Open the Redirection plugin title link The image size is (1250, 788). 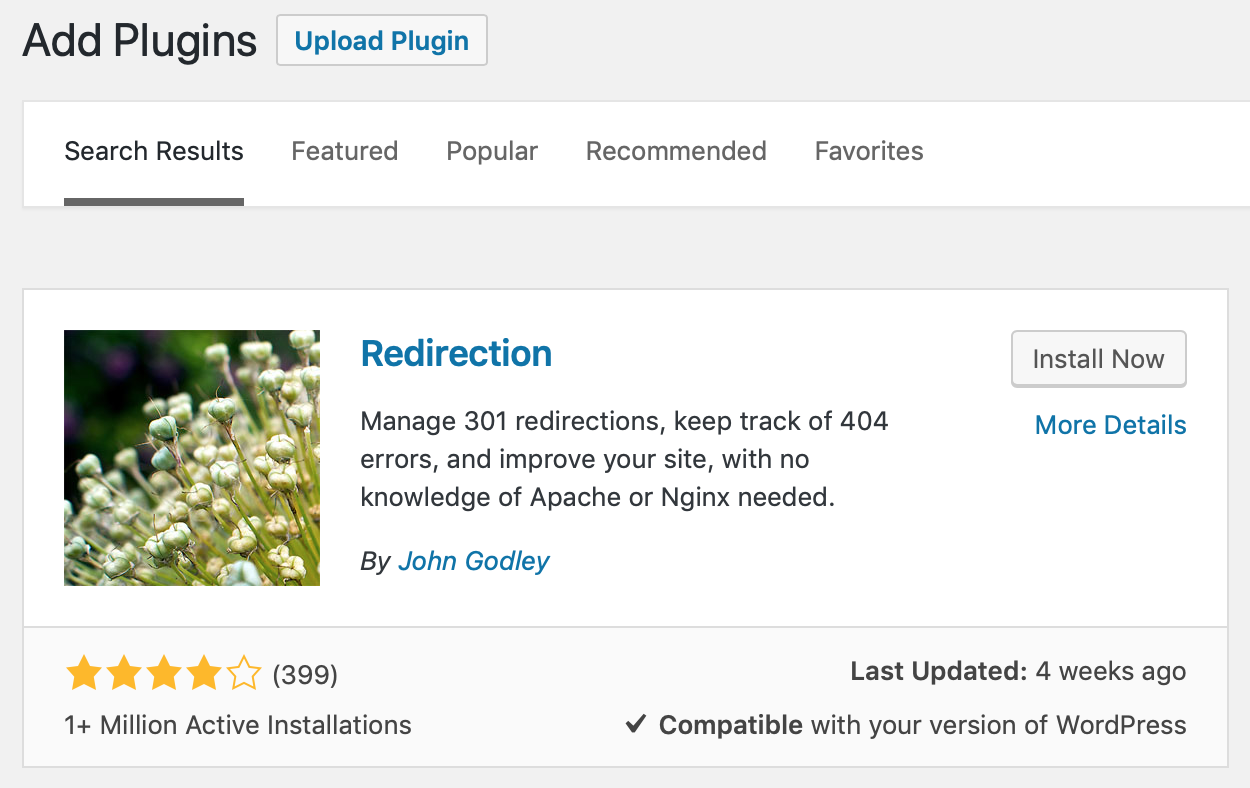pyautogui.click(x=456, y=353)
